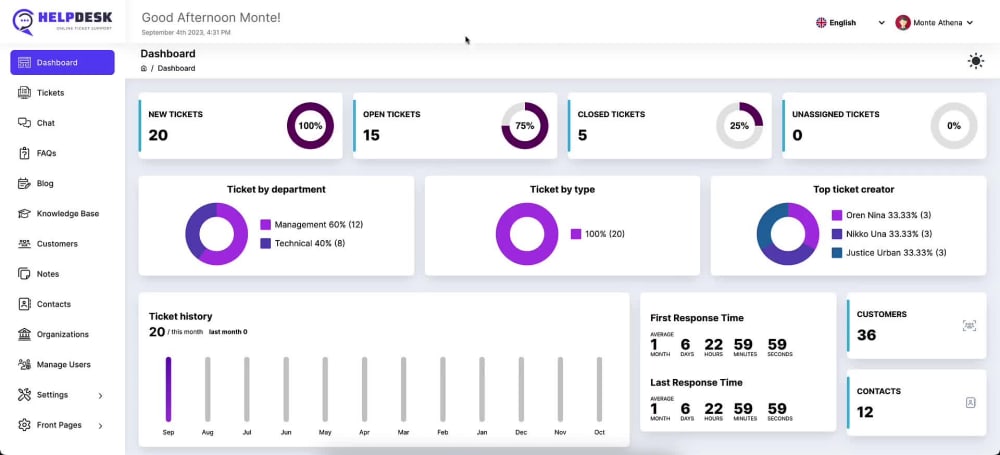The image size is (1000, 455).
Task: Click the FAQs question-mark icon
Action: tap(24, 153)
